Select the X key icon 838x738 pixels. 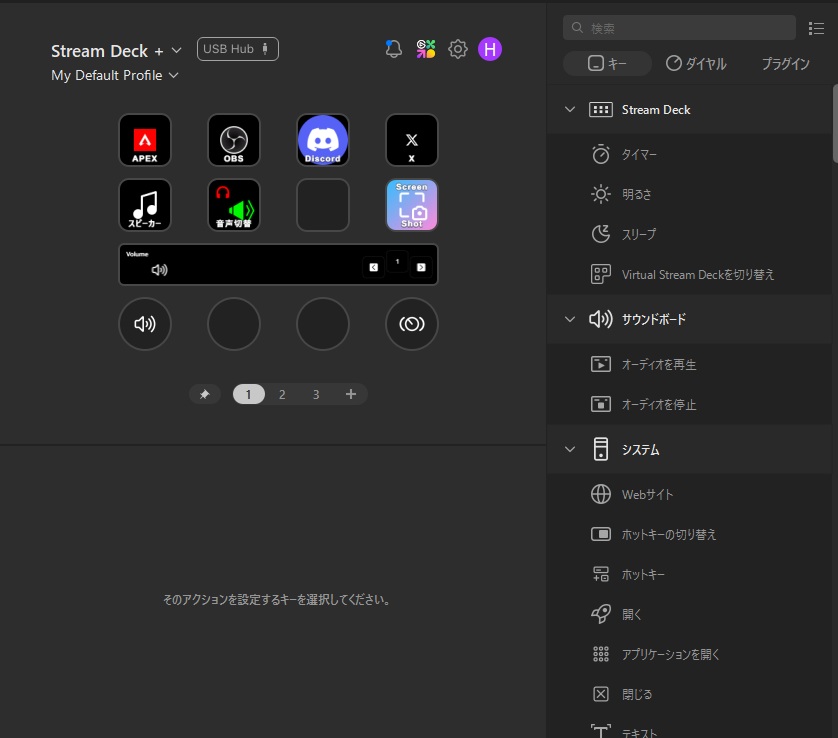[x=411, y=140]
